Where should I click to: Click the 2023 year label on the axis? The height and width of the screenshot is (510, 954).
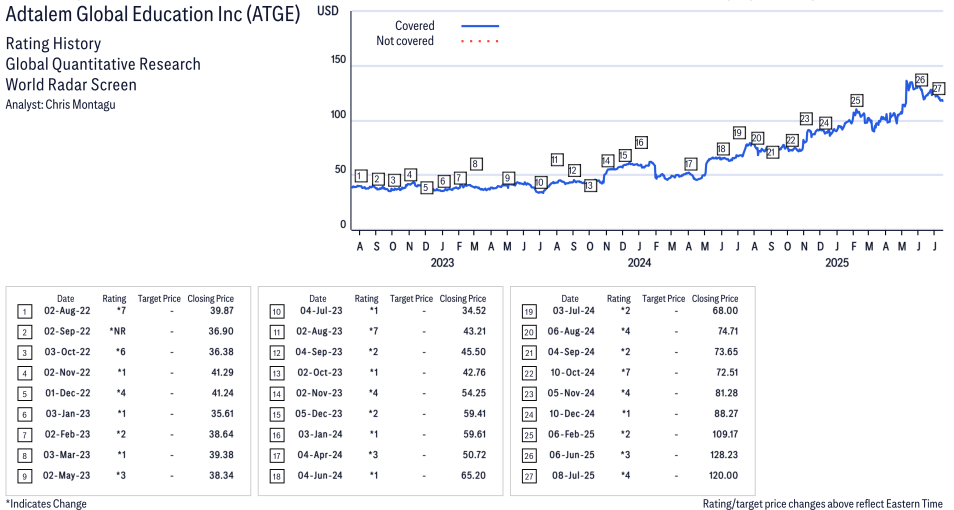point(442,262)
